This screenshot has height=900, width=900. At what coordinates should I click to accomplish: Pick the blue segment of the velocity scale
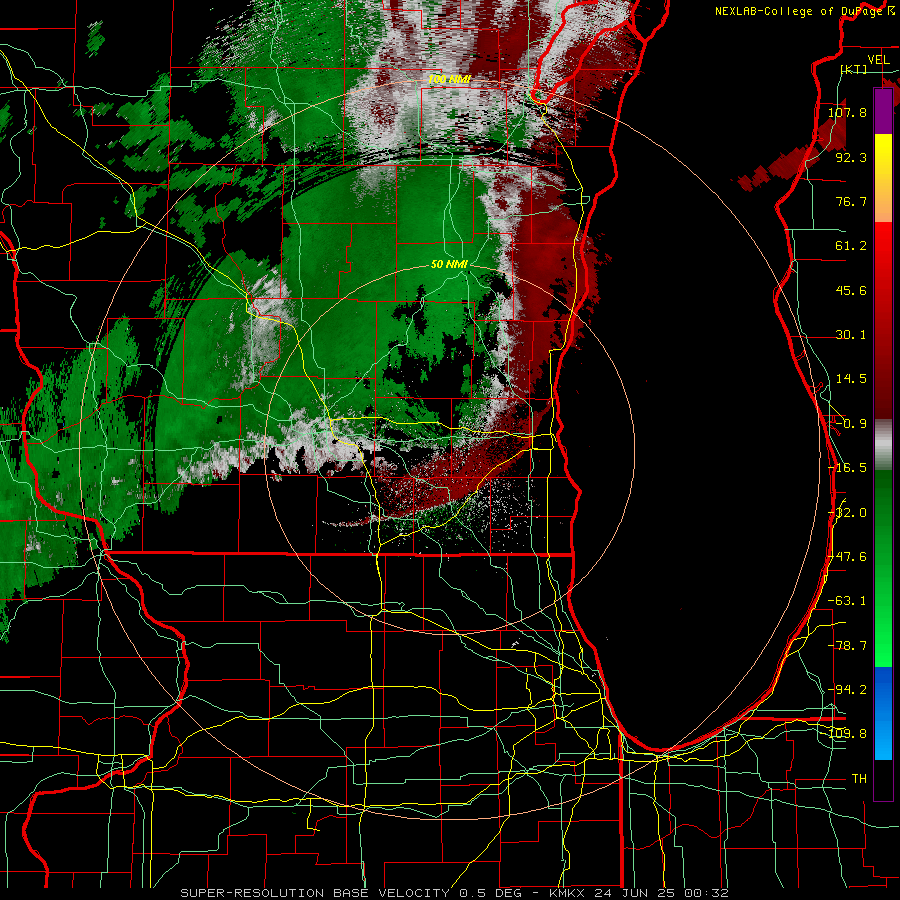pos(883,713)
